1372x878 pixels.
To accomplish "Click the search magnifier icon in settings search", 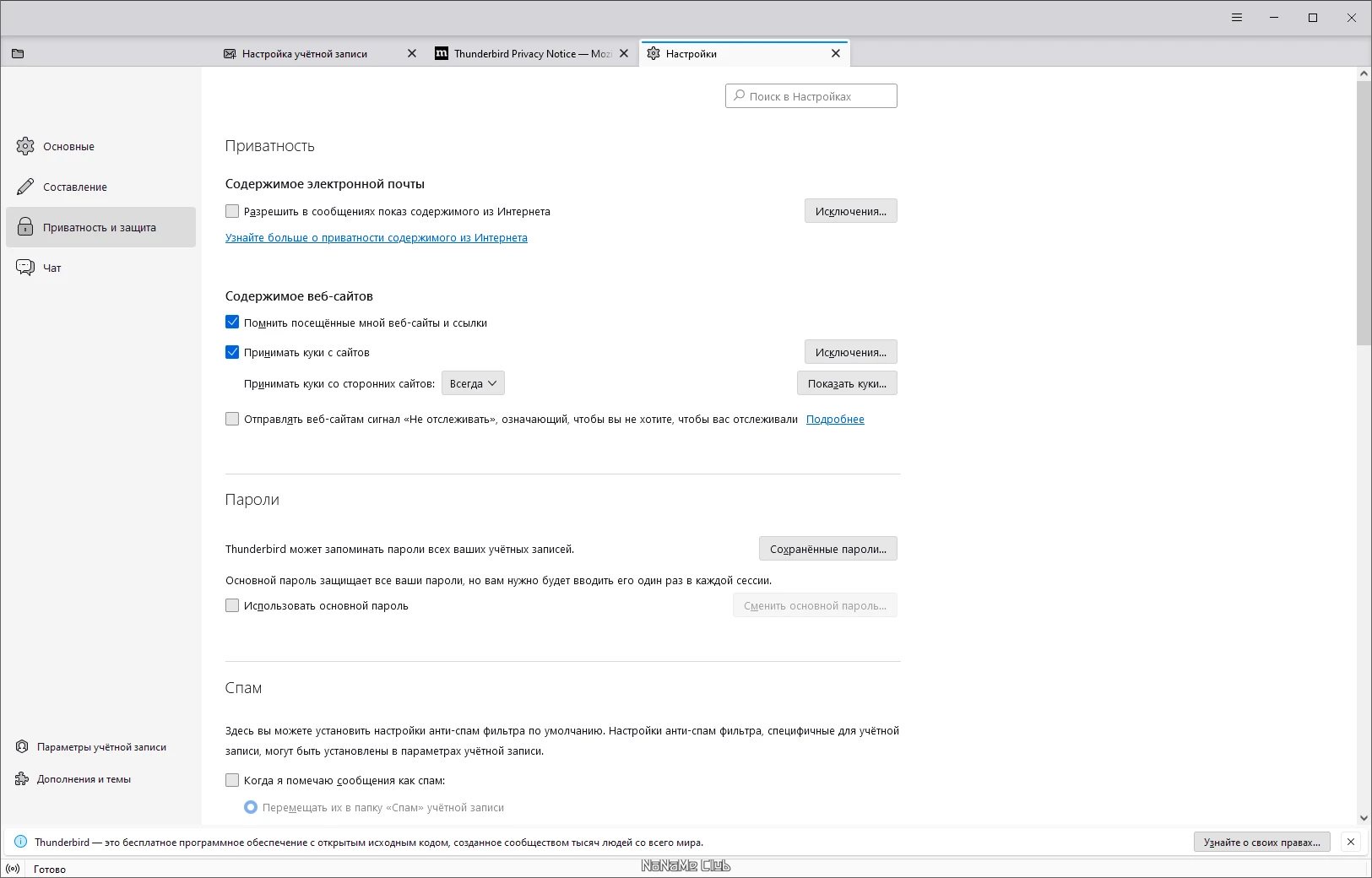I will pos(740,95).
